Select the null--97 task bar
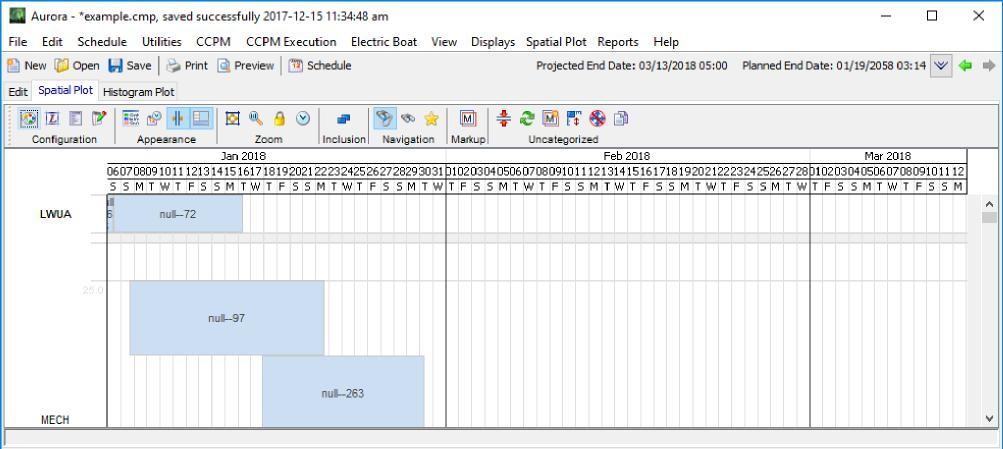The width and height of the screenshot is (1003, 449). pos(227,318)
